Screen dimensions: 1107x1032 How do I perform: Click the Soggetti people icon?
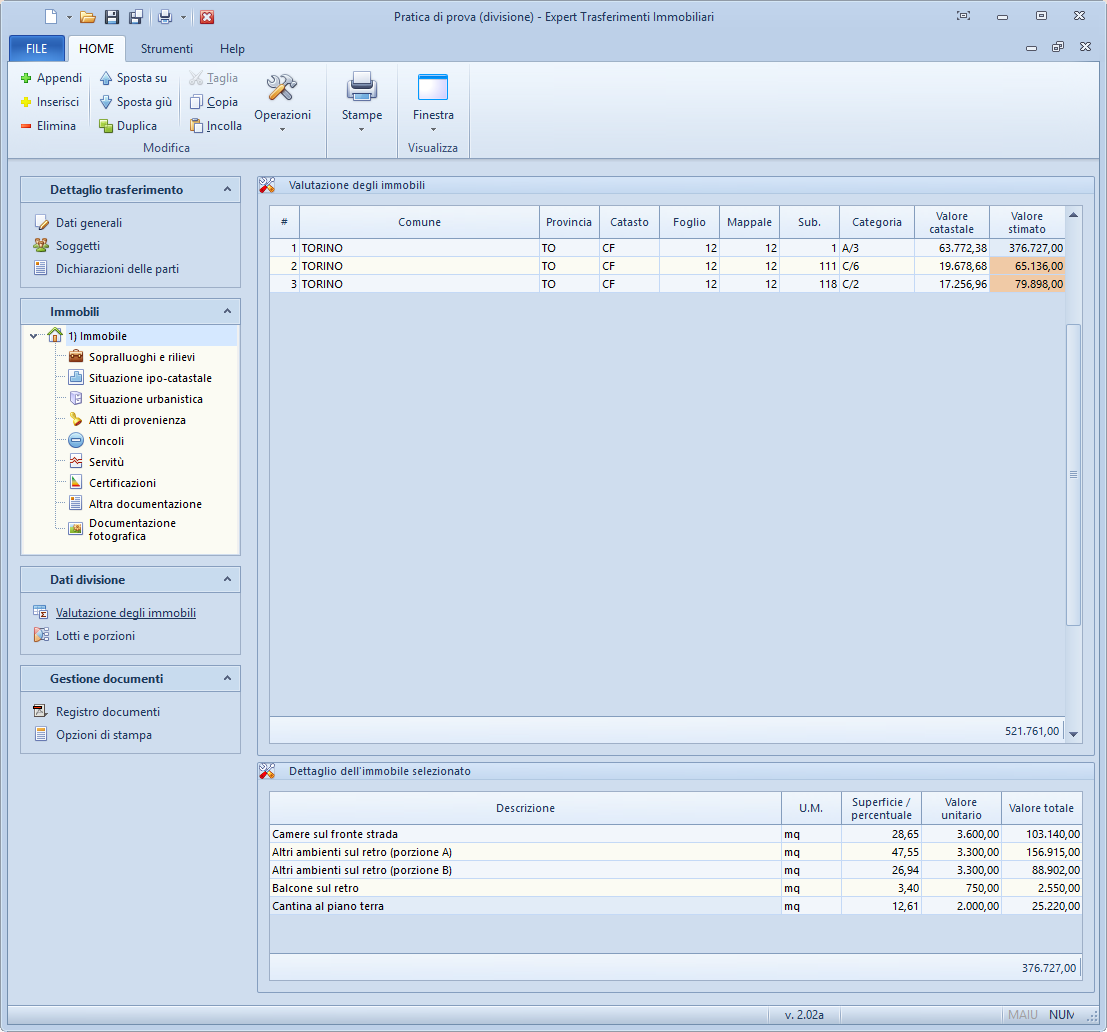coord(41,246)
